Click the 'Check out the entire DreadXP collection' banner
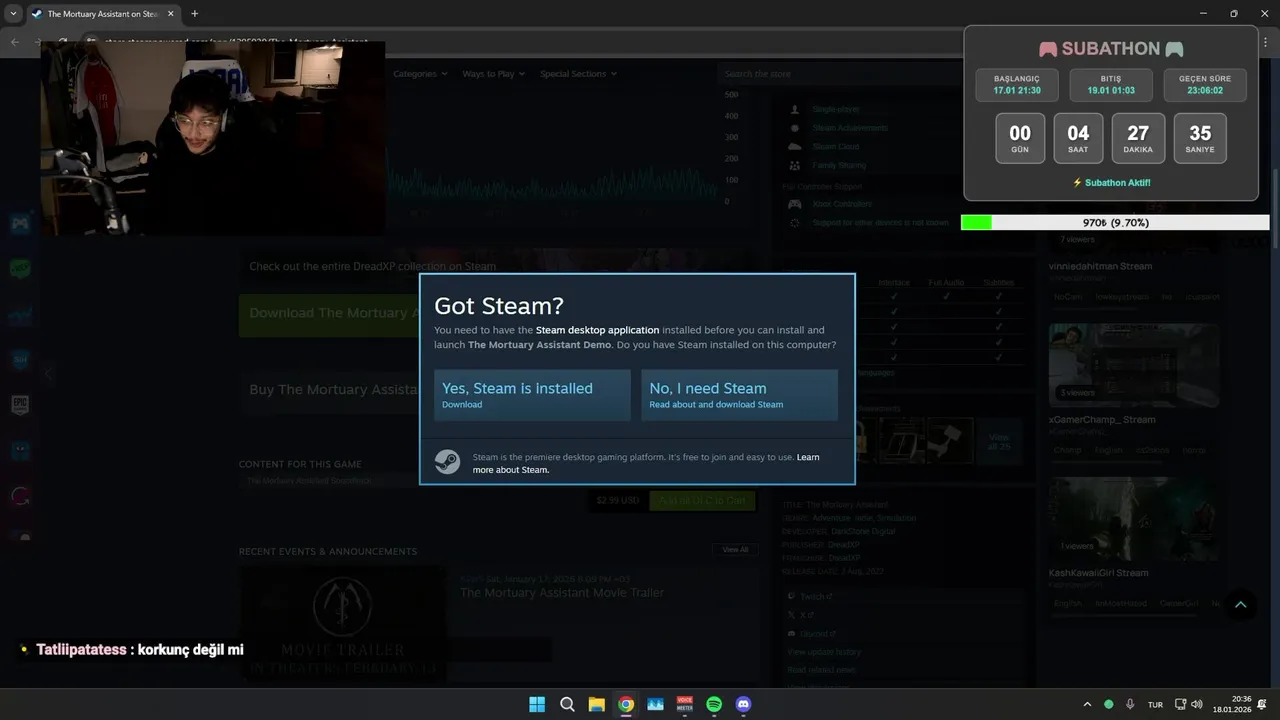The height and width of the screenshot is (720, 1280). pyautogui.click(x=372, y=266)
